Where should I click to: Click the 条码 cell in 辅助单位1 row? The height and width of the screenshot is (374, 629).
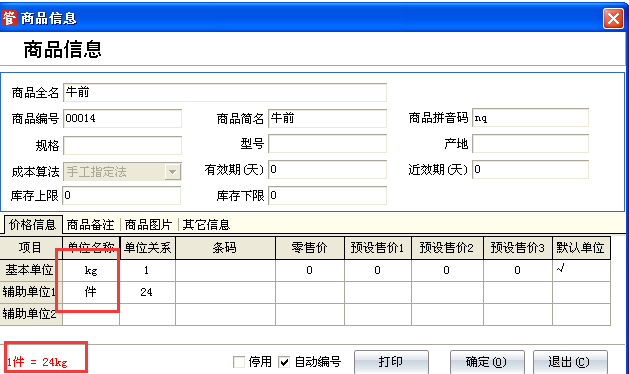coord(225,292)
